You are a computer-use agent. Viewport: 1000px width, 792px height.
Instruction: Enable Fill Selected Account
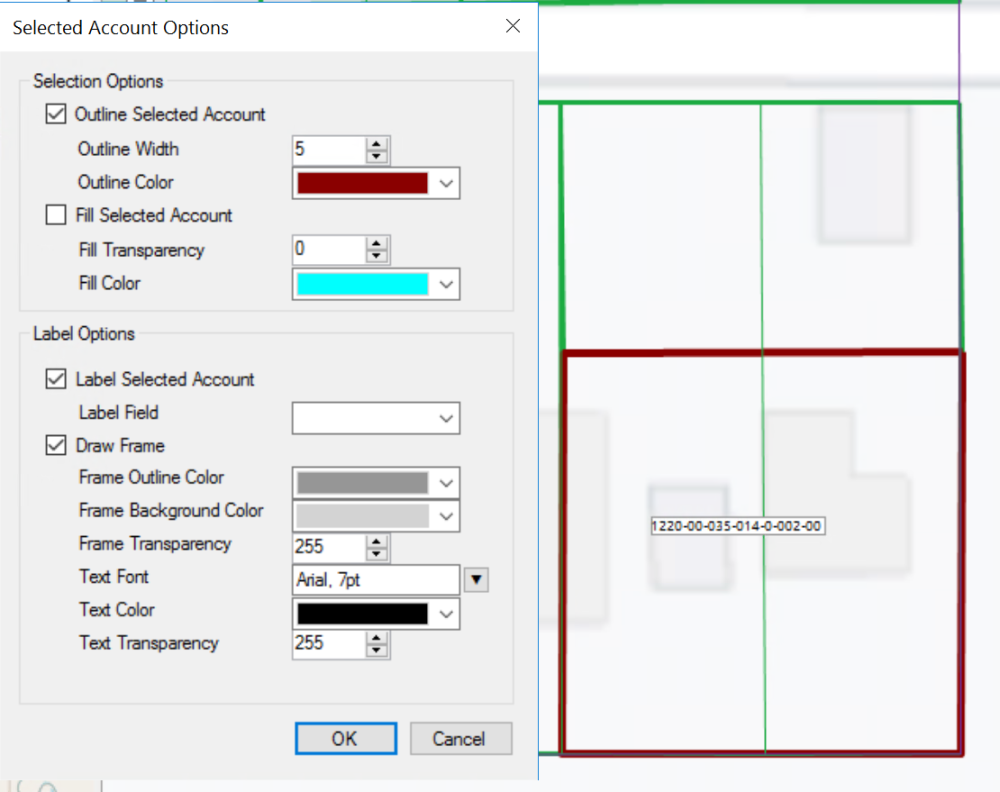(x=55, y=214)
